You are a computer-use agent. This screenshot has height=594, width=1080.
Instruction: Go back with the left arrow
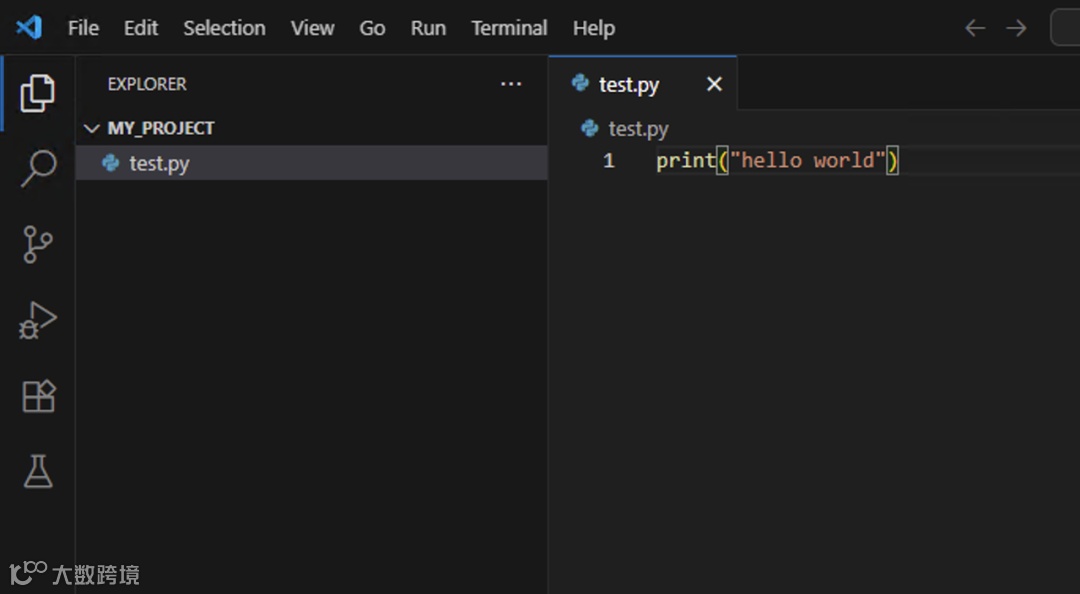(x=975, y=28)
